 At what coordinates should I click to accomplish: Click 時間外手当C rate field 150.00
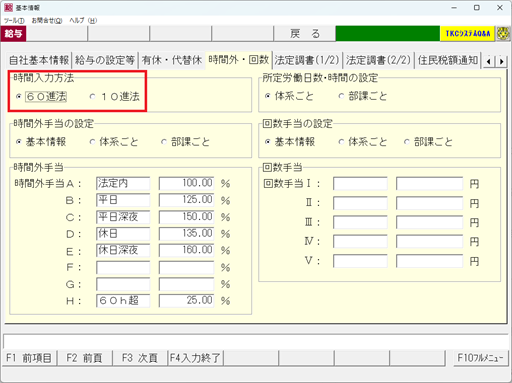pyautogui.click(x=187, y=217)
